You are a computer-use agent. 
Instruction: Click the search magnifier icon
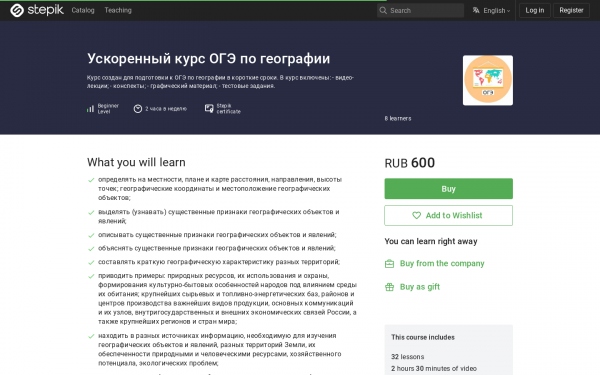pos(383,10)
